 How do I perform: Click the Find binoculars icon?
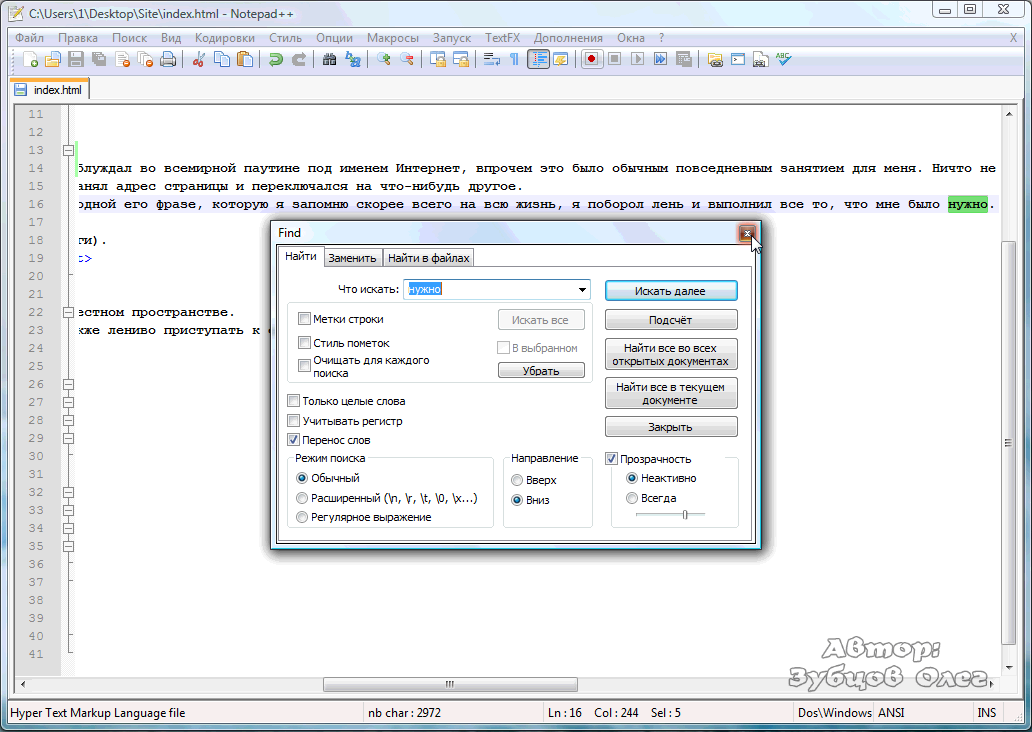tap(330, 60)
